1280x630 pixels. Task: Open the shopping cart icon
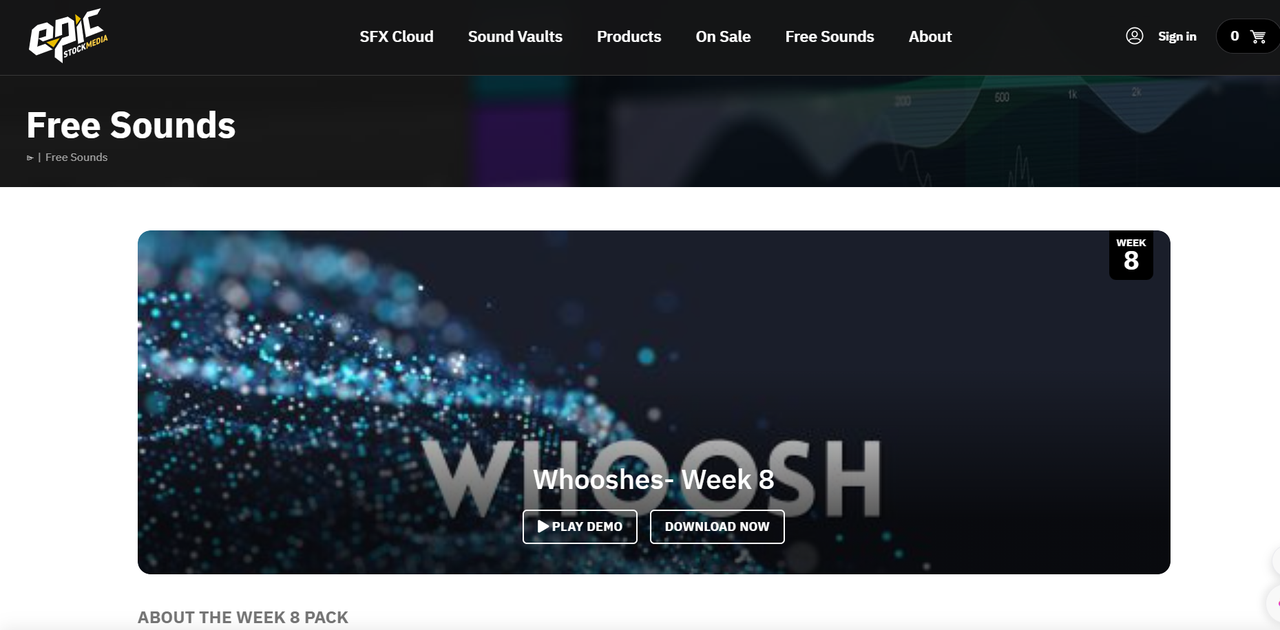point(1258,36)
